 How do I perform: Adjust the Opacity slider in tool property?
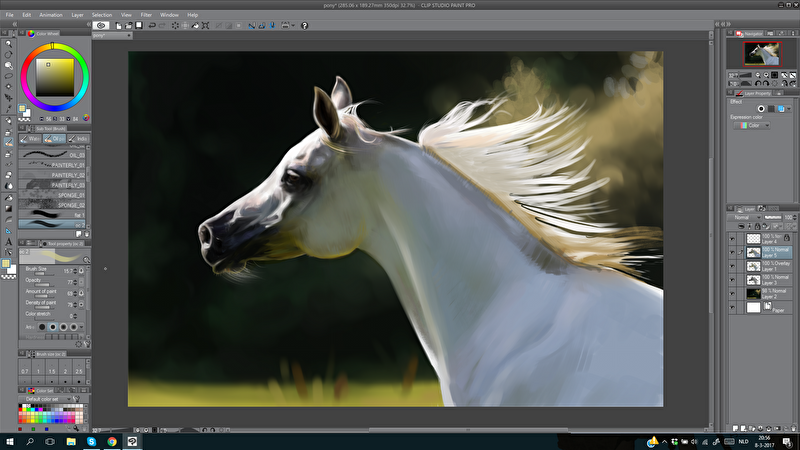(42, 285)
